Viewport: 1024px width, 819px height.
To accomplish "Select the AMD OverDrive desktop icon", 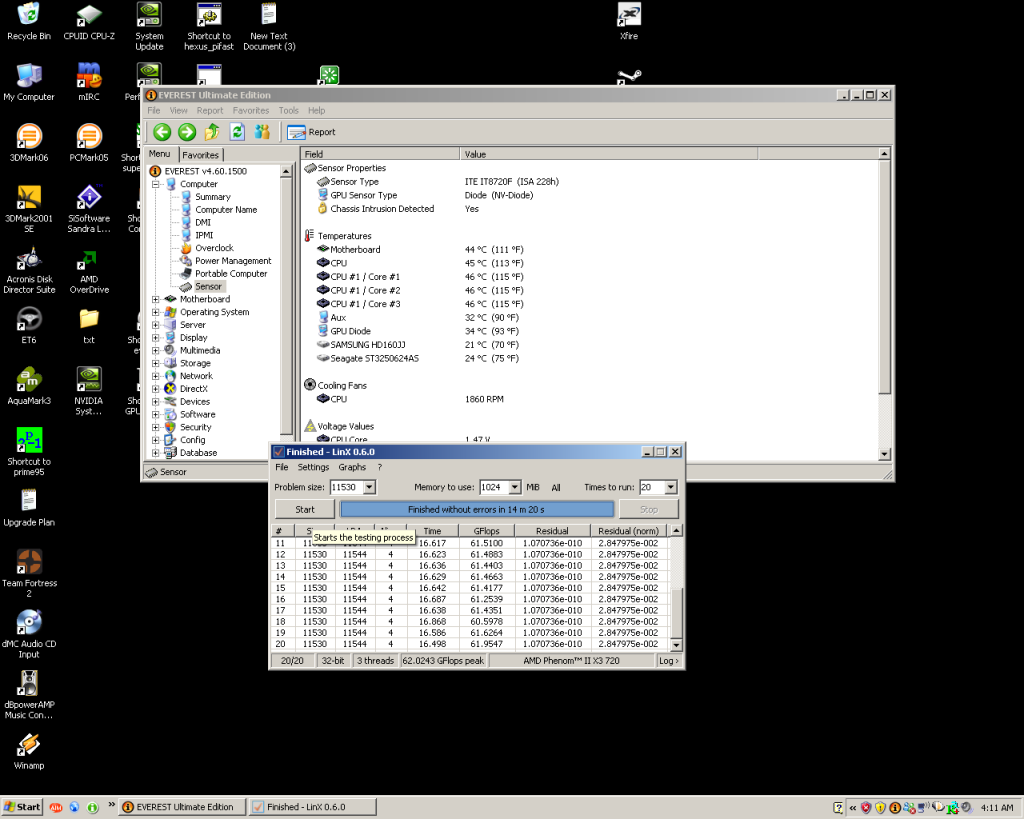I will 89,270.
